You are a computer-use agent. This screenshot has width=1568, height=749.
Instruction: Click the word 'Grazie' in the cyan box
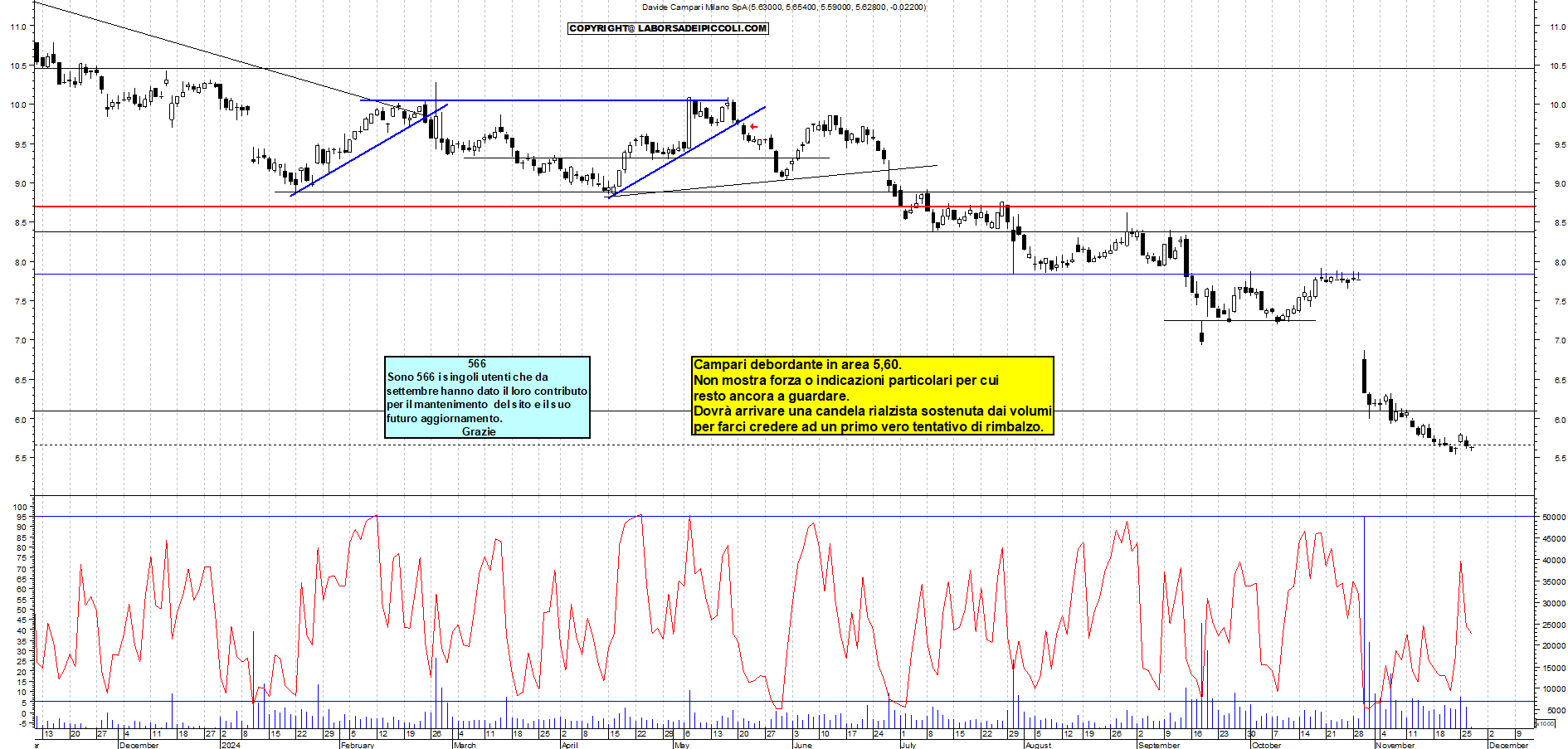(x=479, y=431)
